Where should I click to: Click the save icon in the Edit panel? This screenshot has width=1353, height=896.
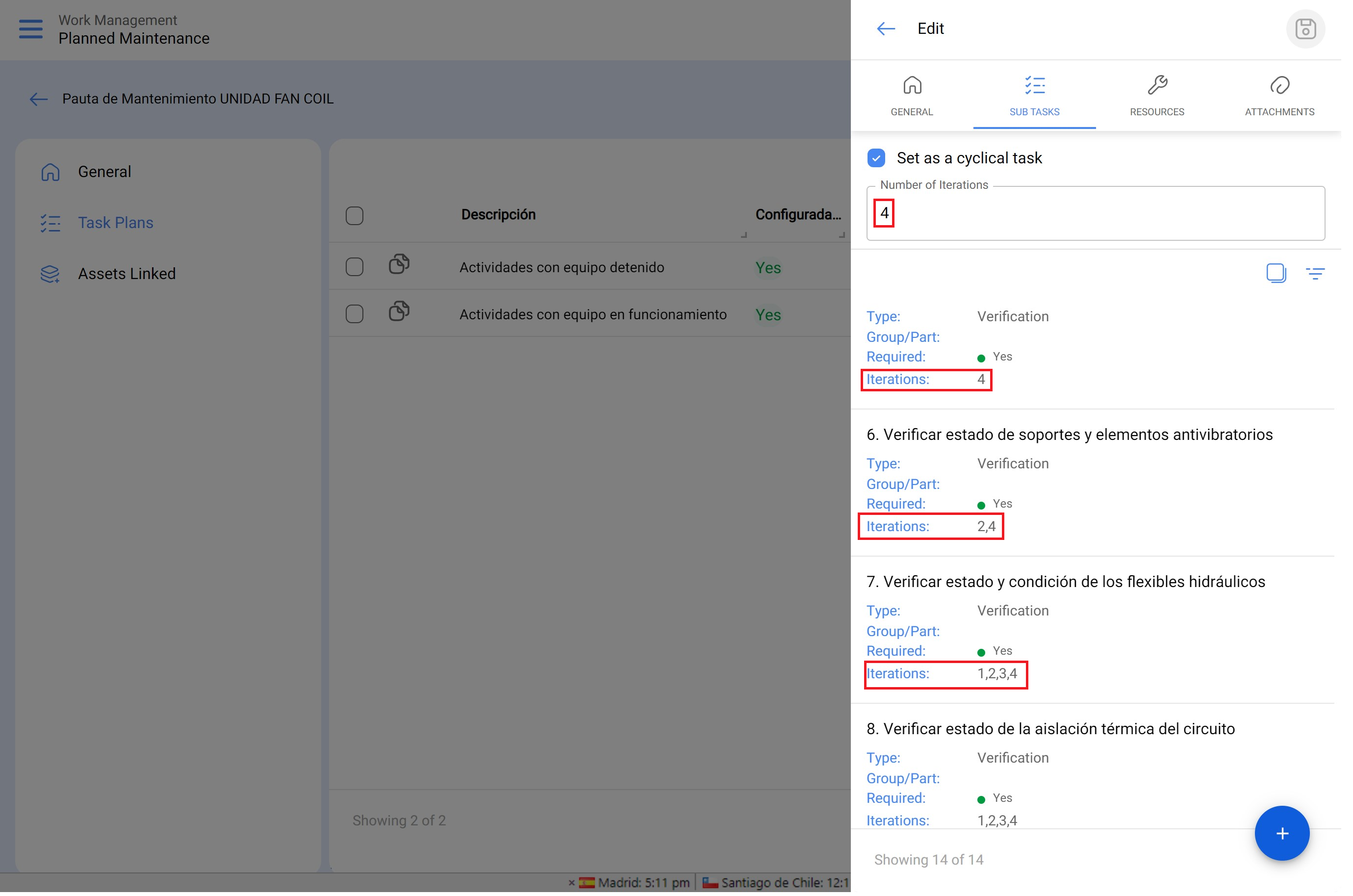1305,28
